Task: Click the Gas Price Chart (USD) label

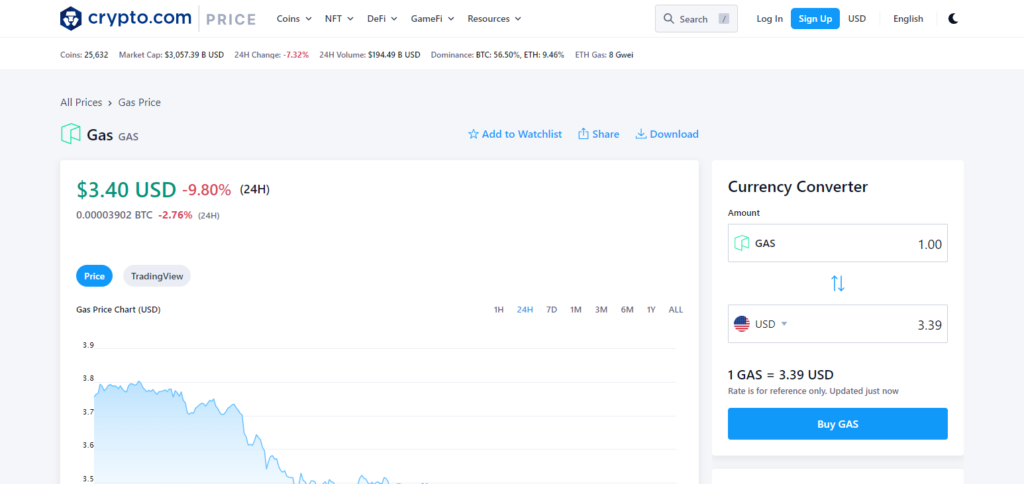Action: click(118, 310)
